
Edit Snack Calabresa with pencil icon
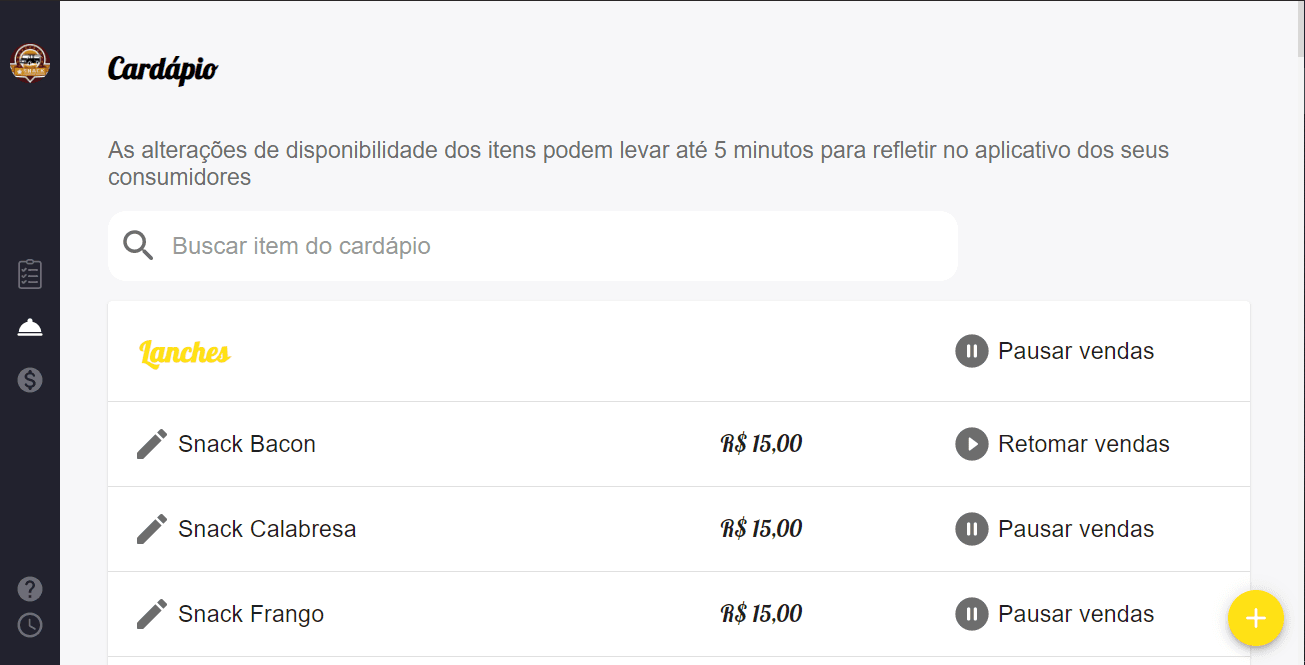(152, 529)
